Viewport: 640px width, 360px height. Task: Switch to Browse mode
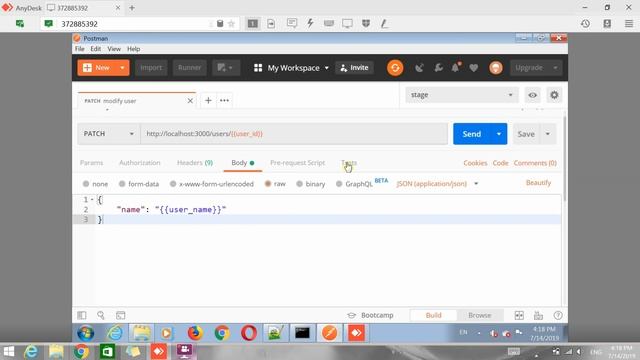pyautogui.click(x=480, y=315)
